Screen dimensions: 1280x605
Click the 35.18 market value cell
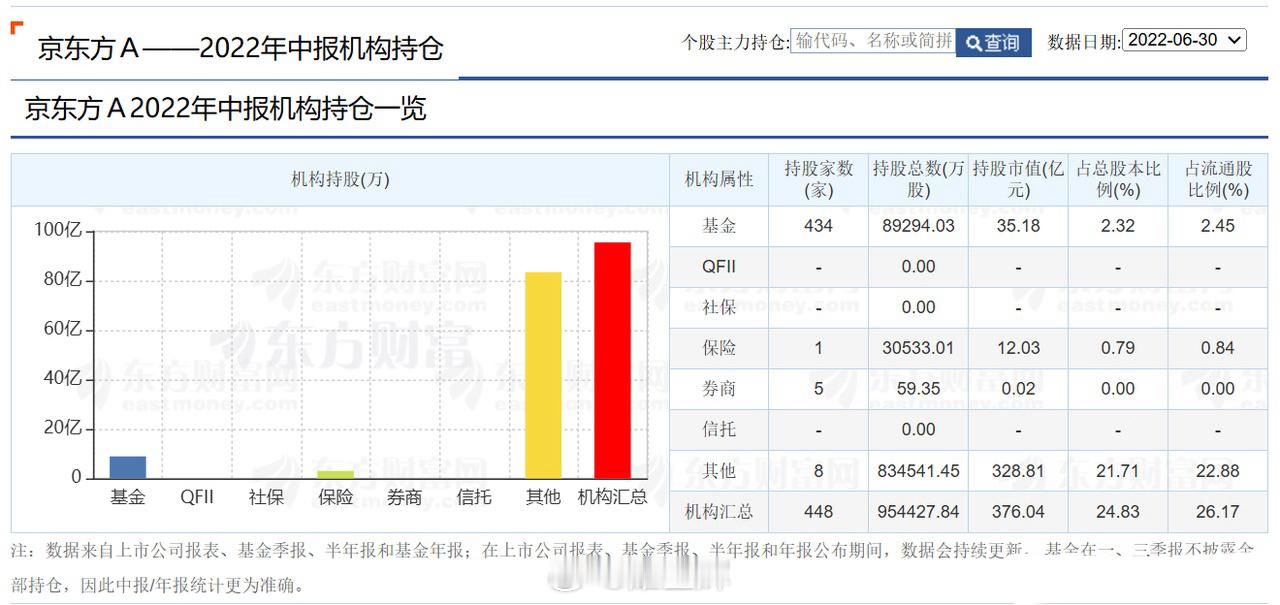(x=1018, y=226)
